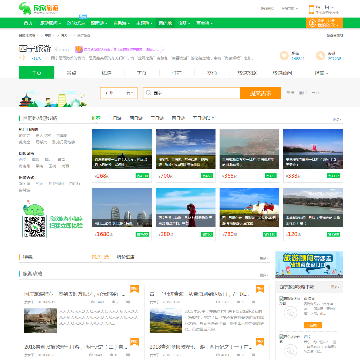Image resolution: width=360 pixels, height=360 pixels.
Task: Open the more link right of the tour tabs
Action: pyautogui.click(x=337, y=119)
